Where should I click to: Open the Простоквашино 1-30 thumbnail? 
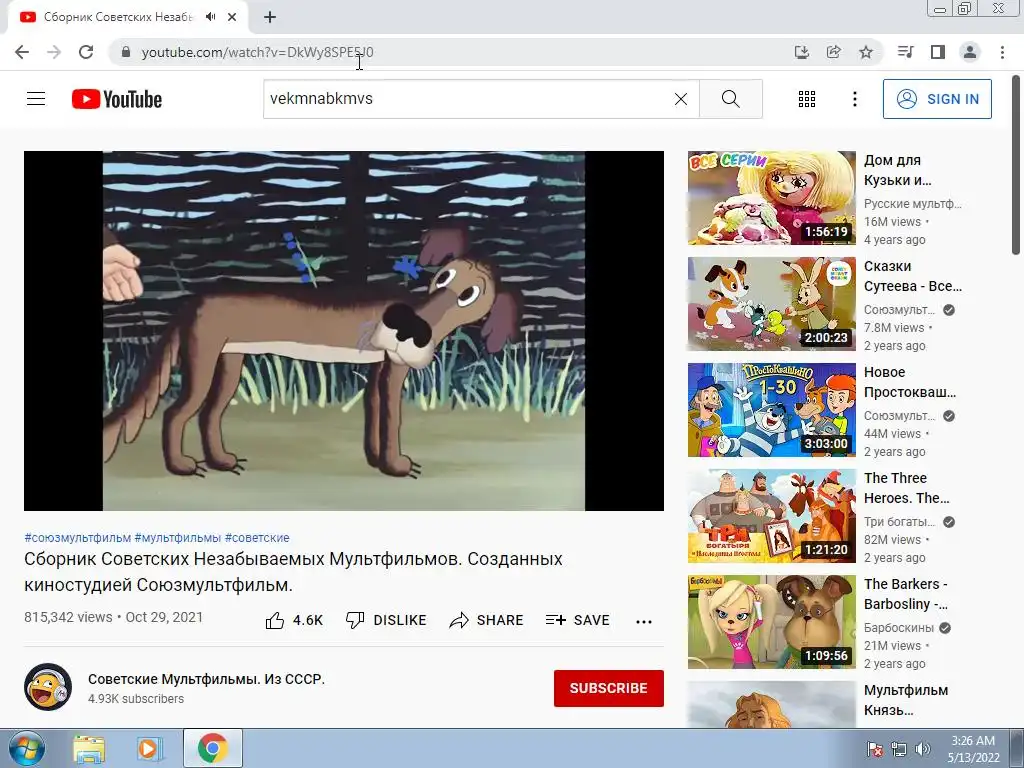coord(771,409)
